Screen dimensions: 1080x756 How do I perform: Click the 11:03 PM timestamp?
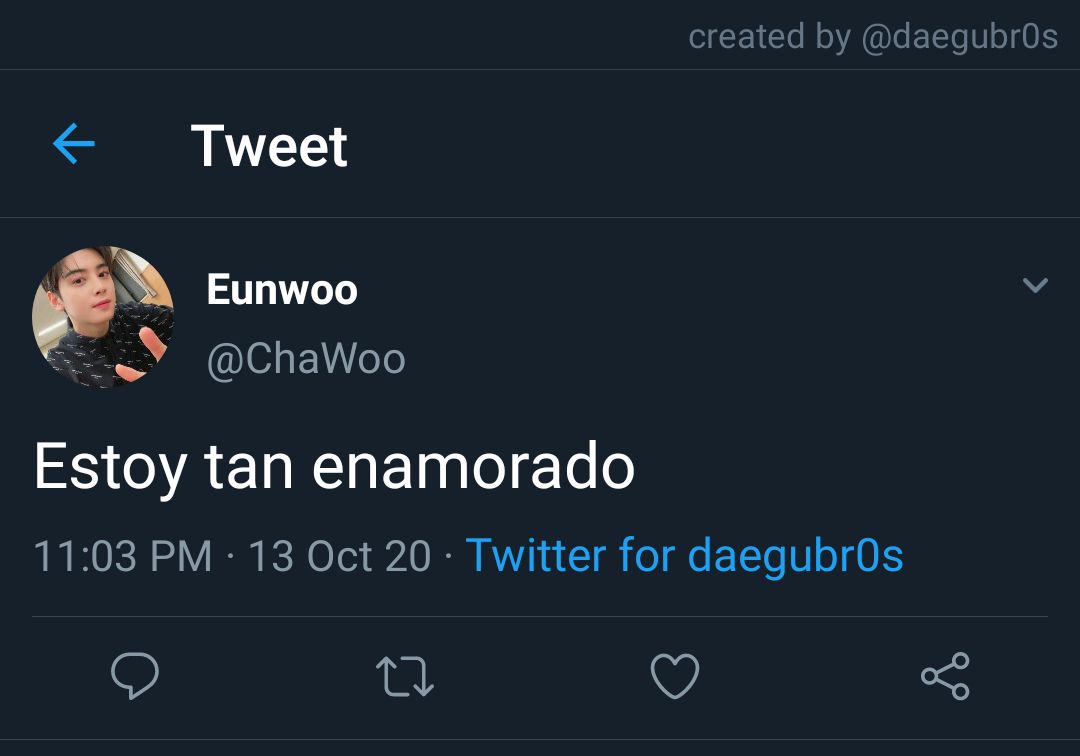coord(123,556)
